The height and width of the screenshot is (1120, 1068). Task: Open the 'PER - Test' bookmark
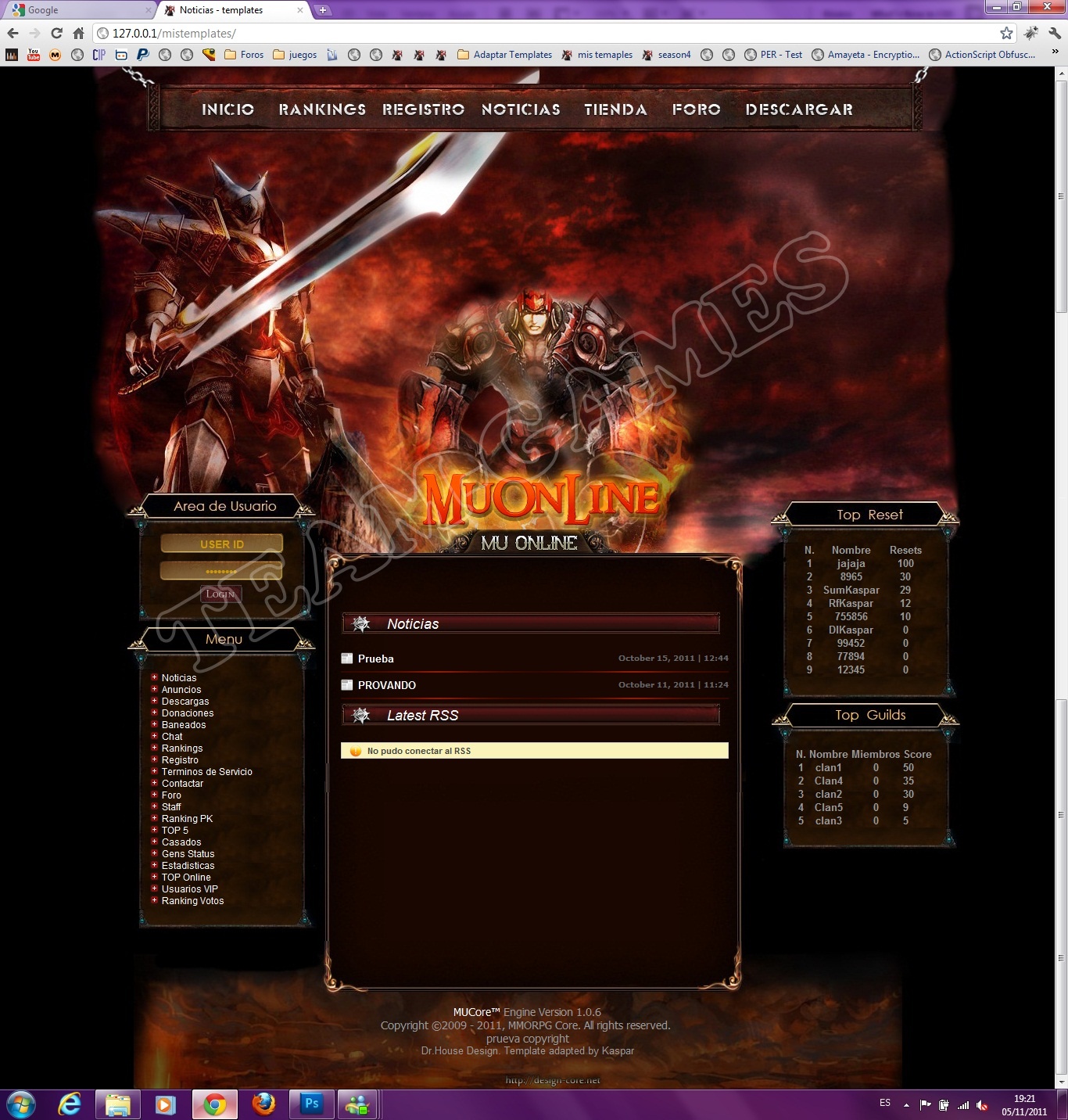click(x=773, y=54)
